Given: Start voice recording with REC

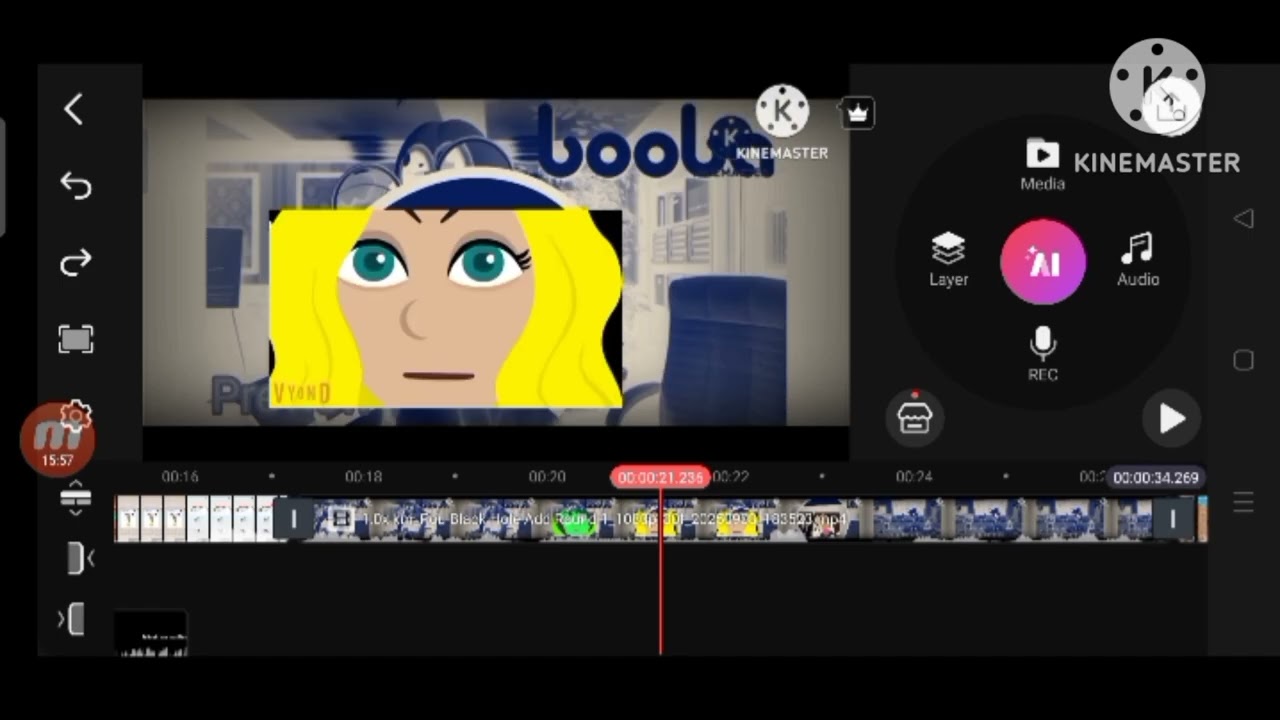Looking at the screenshot, I should pyautogui.click(x=1043, y=355).
